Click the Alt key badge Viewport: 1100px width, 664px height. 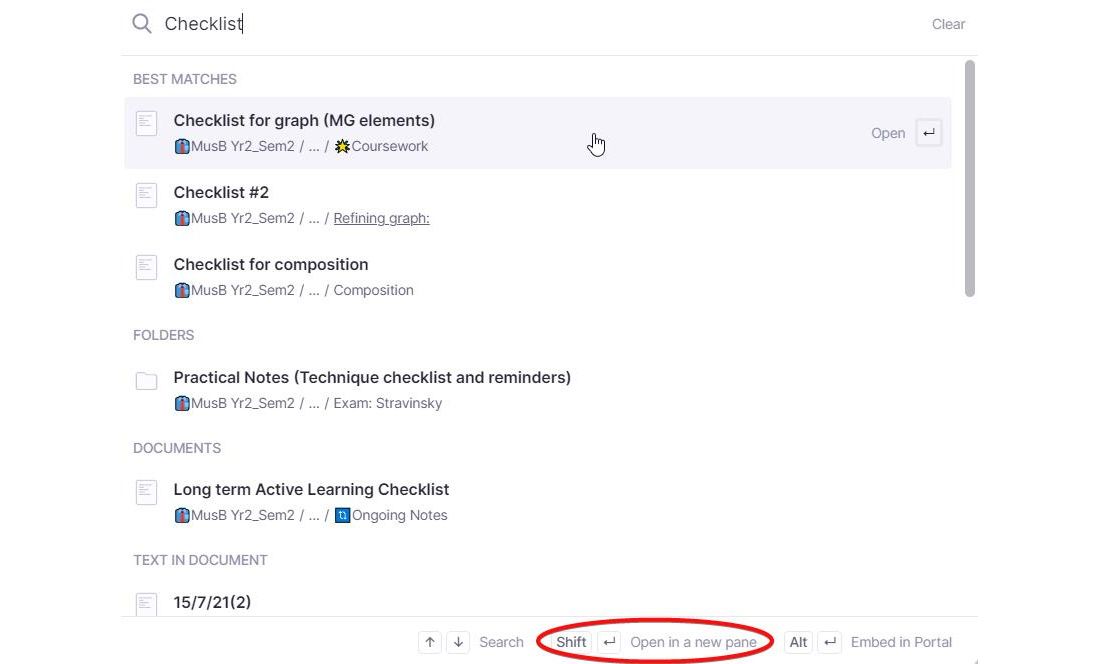tap(798, 642)
